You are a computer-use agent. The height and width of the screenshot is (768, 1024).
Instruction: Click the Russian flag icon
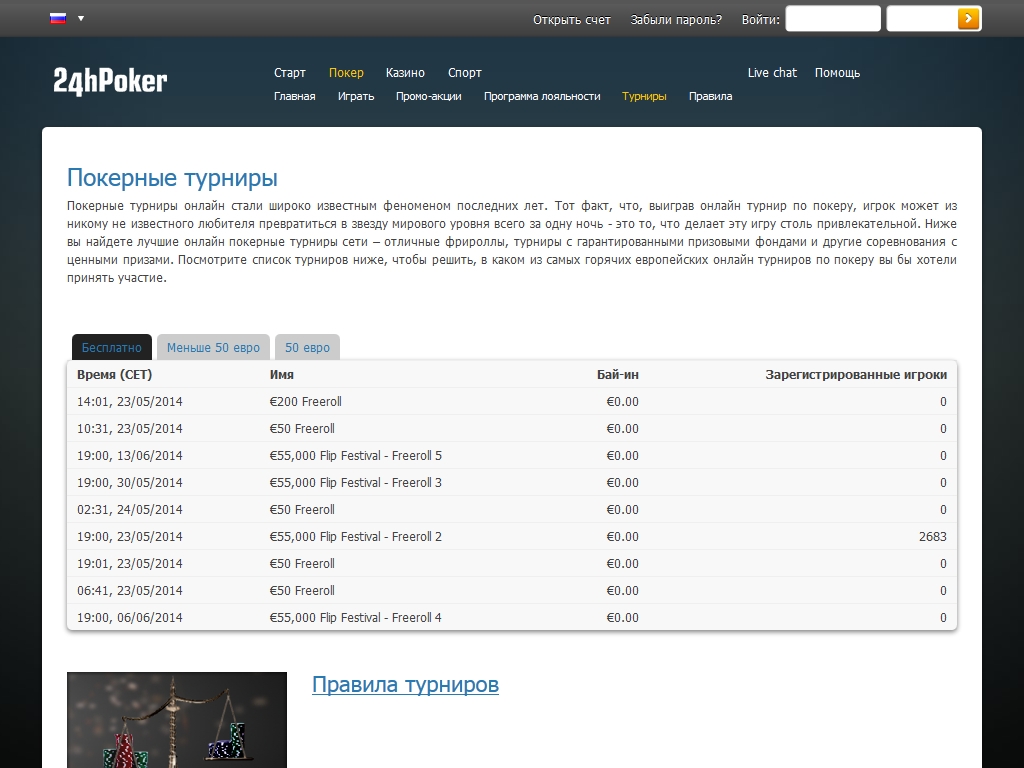[x=58, y=18]
